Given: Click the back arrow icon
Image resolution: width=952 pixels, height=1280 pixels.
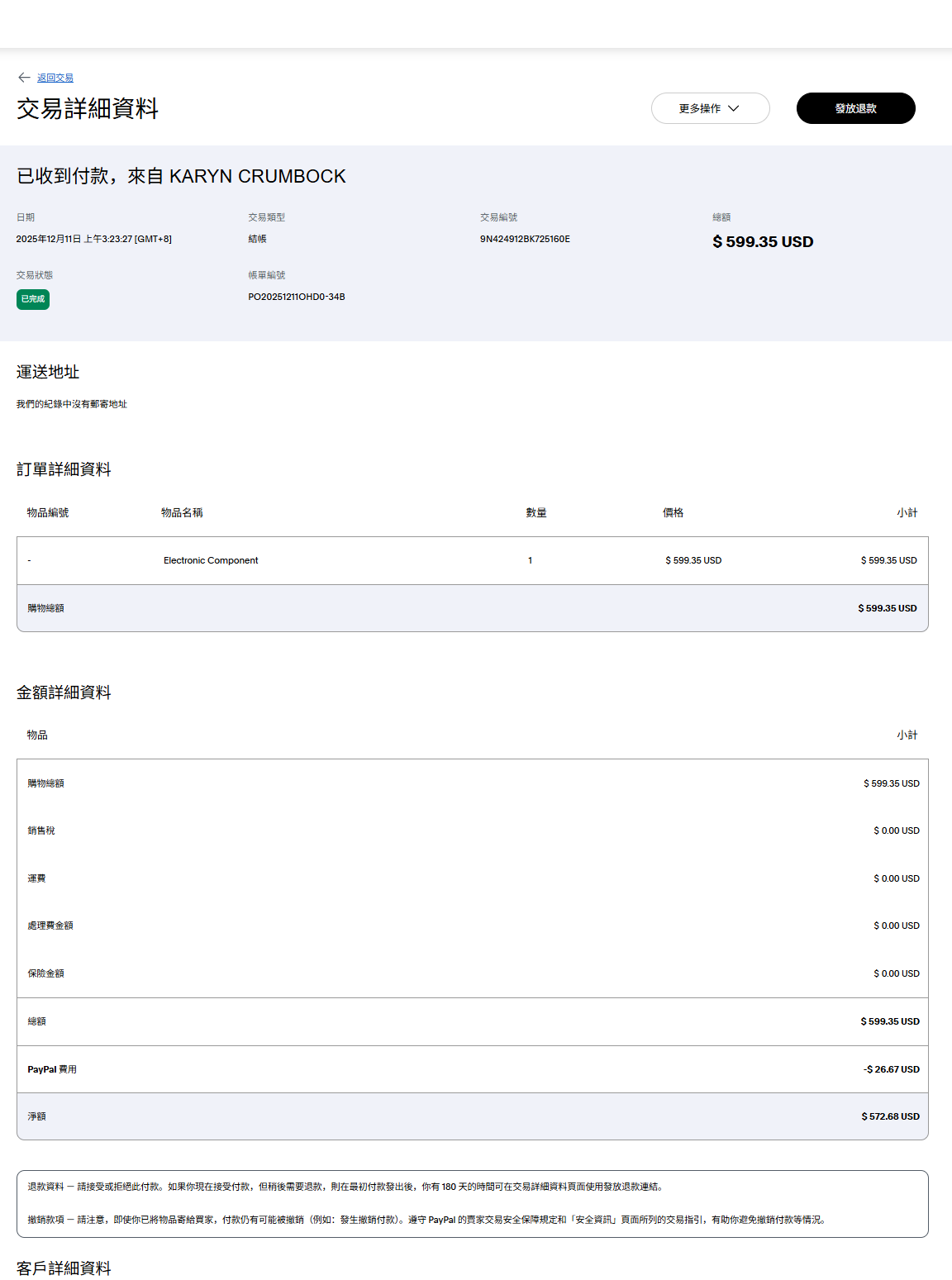Looking at the screenshot, I should click(x=24, y=78).
